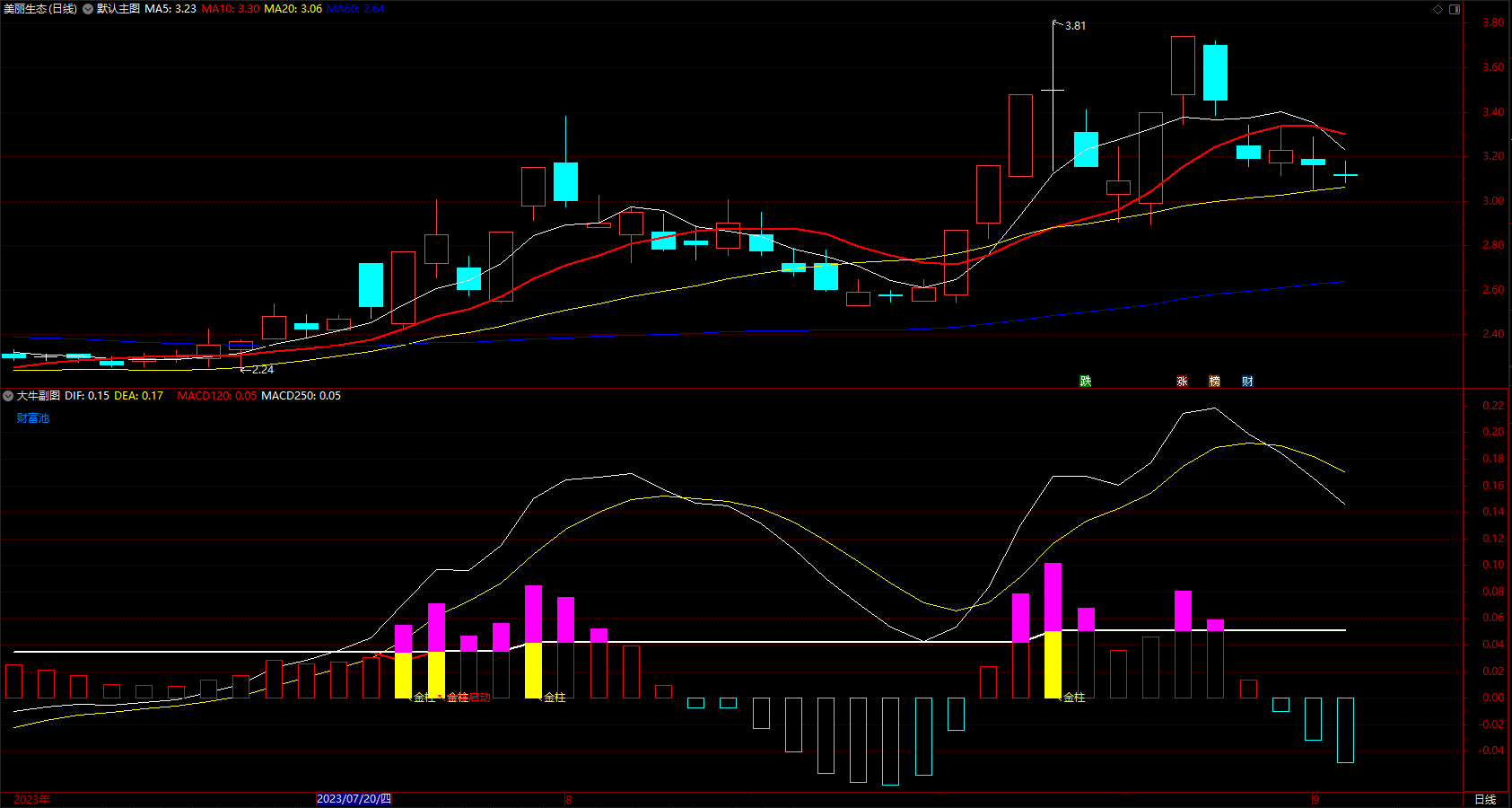Click the 2023/07/20/四 date marker
Image resolution: width=1512 pixels, height=808 pixels.
[354, 799]
